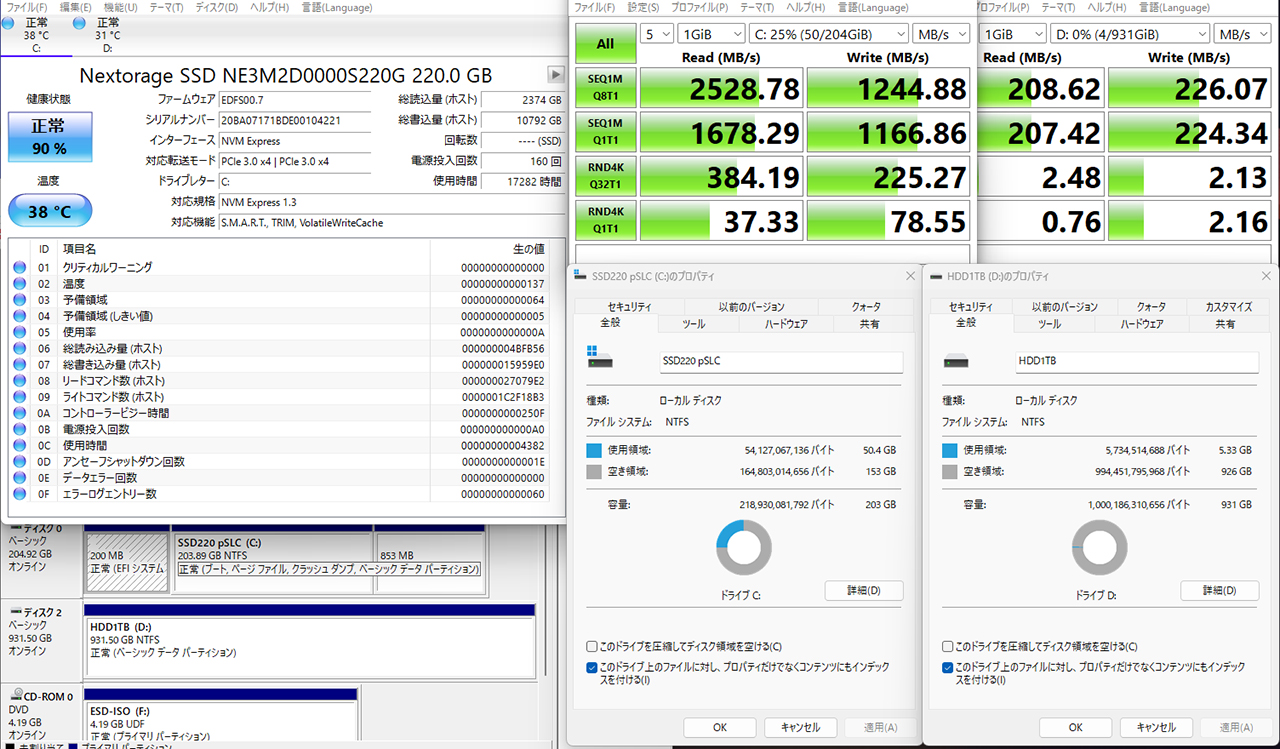Open the ディスク(D) menu in CrystalDiskInfo
Screen dimensions: 1280x749
[x=214, y=7]
